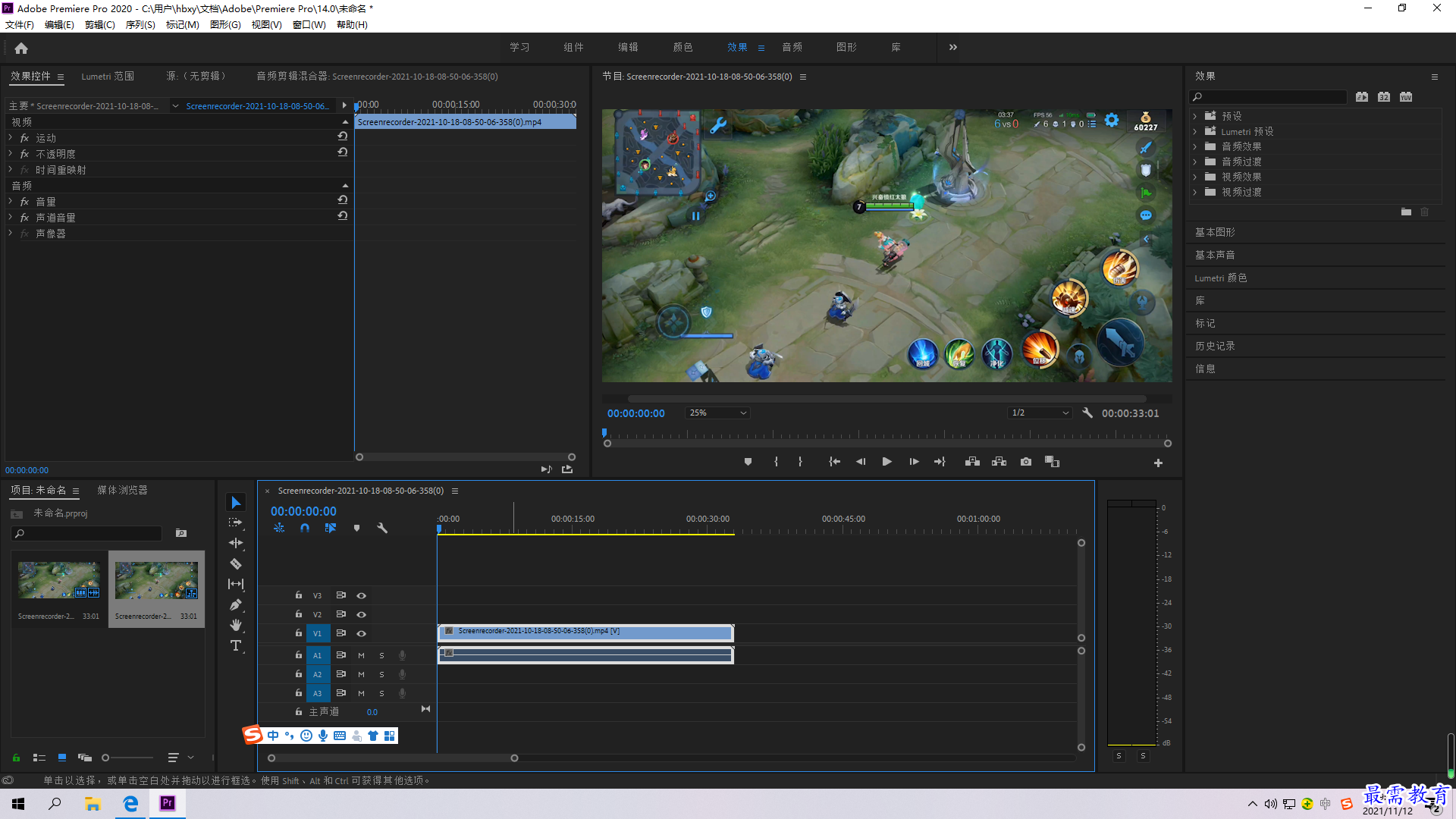Open the 历史记录 panel
Image resolution: width=1456 pixels, height=819 pixels.
1215,346
